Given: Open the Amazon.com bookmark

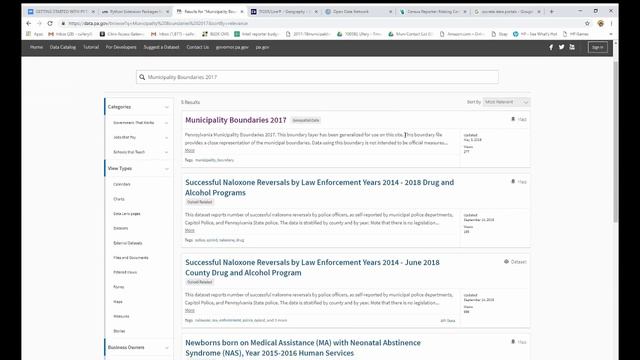Looking at the screenshot, I should pos(462,34).
